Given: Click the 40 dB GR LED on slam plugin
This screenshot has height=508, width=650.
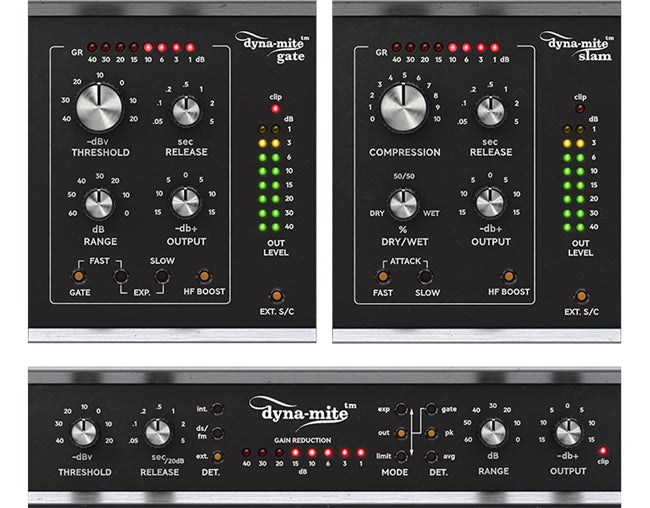Looking at the screenshot, I should click(x=396, y=47).
